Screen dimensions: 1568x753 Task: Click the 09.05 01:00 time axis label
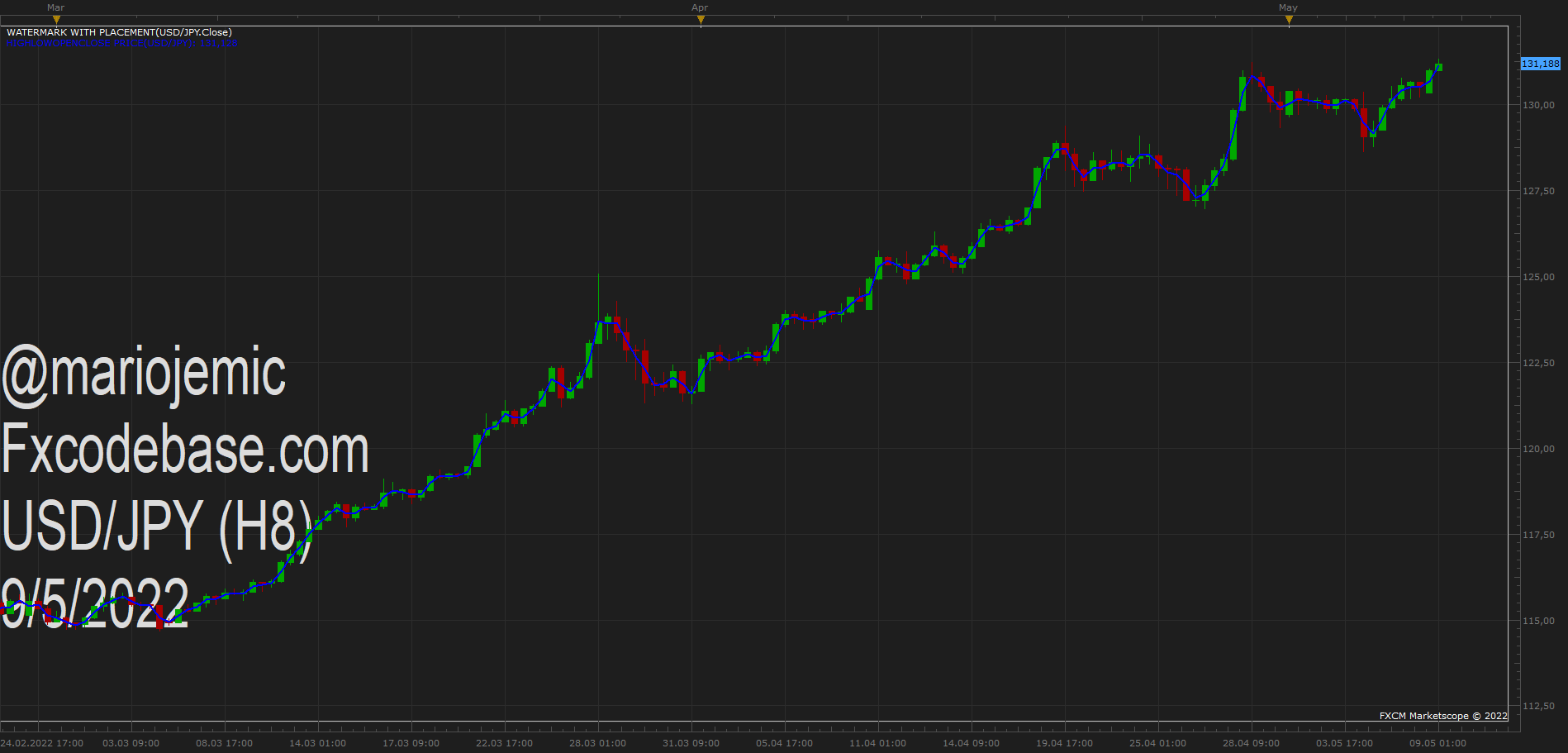pos(1437,743)
